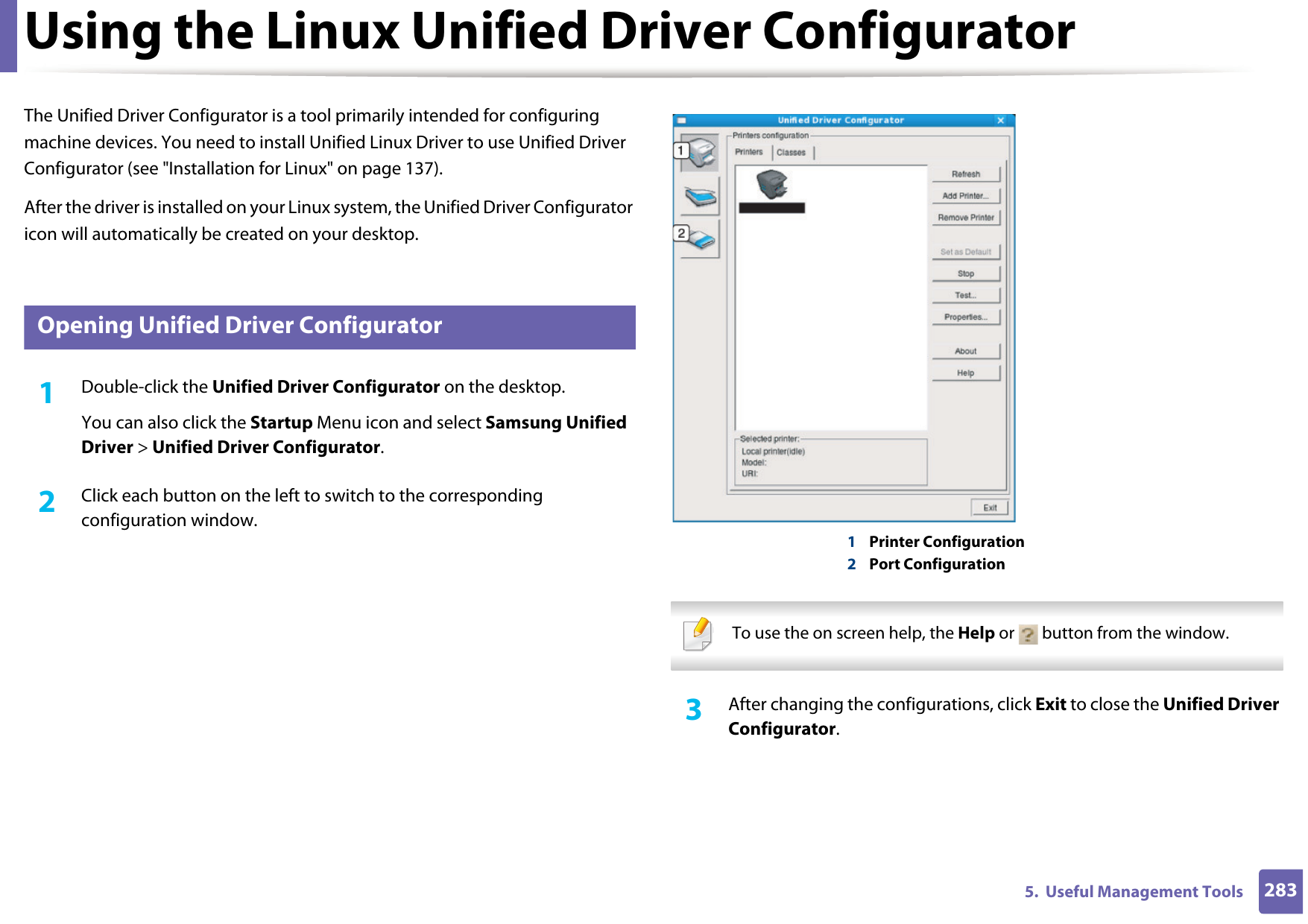Screen dimensions: 1308x924
Task: Click the Refresh button
Action: [x=966, y=174]
